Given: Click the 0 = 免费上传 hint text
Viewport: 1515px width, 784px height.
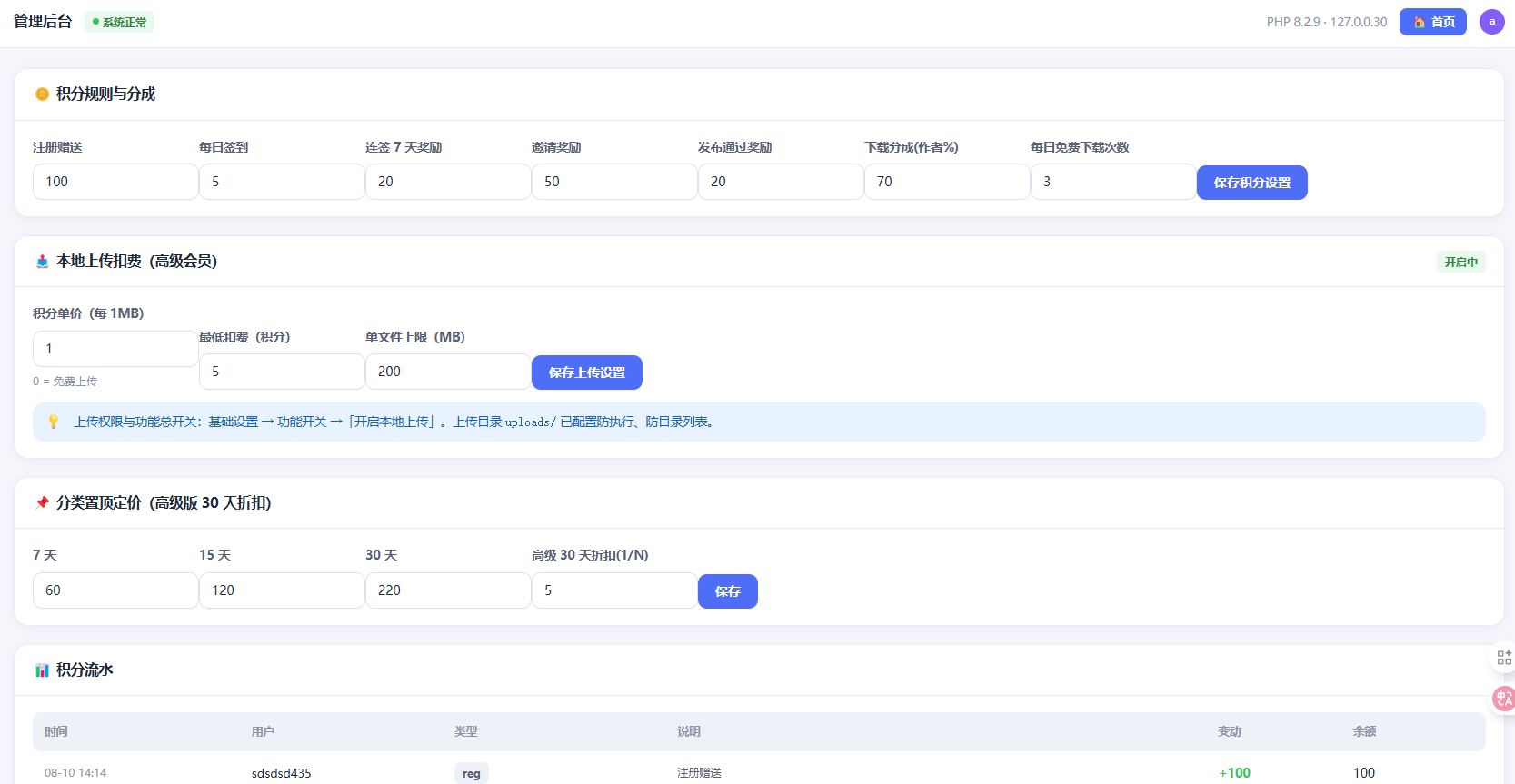Looking at the screenshot, I should tap(65, 382).
